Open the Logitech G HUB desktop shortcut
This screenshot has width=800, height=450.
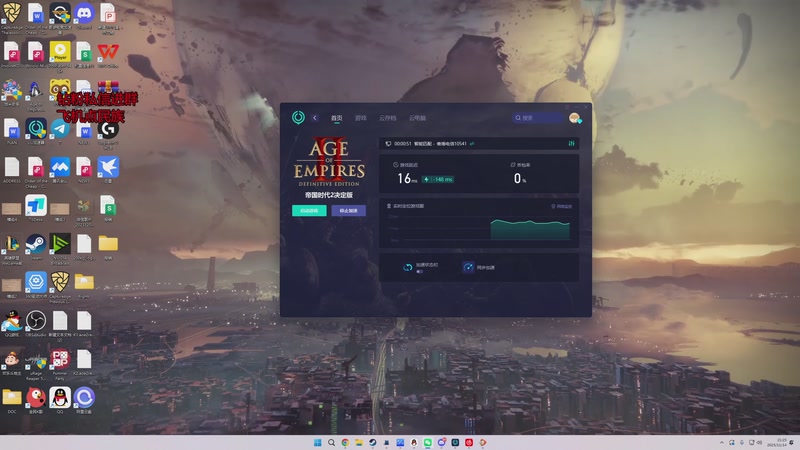pos(108,129)
